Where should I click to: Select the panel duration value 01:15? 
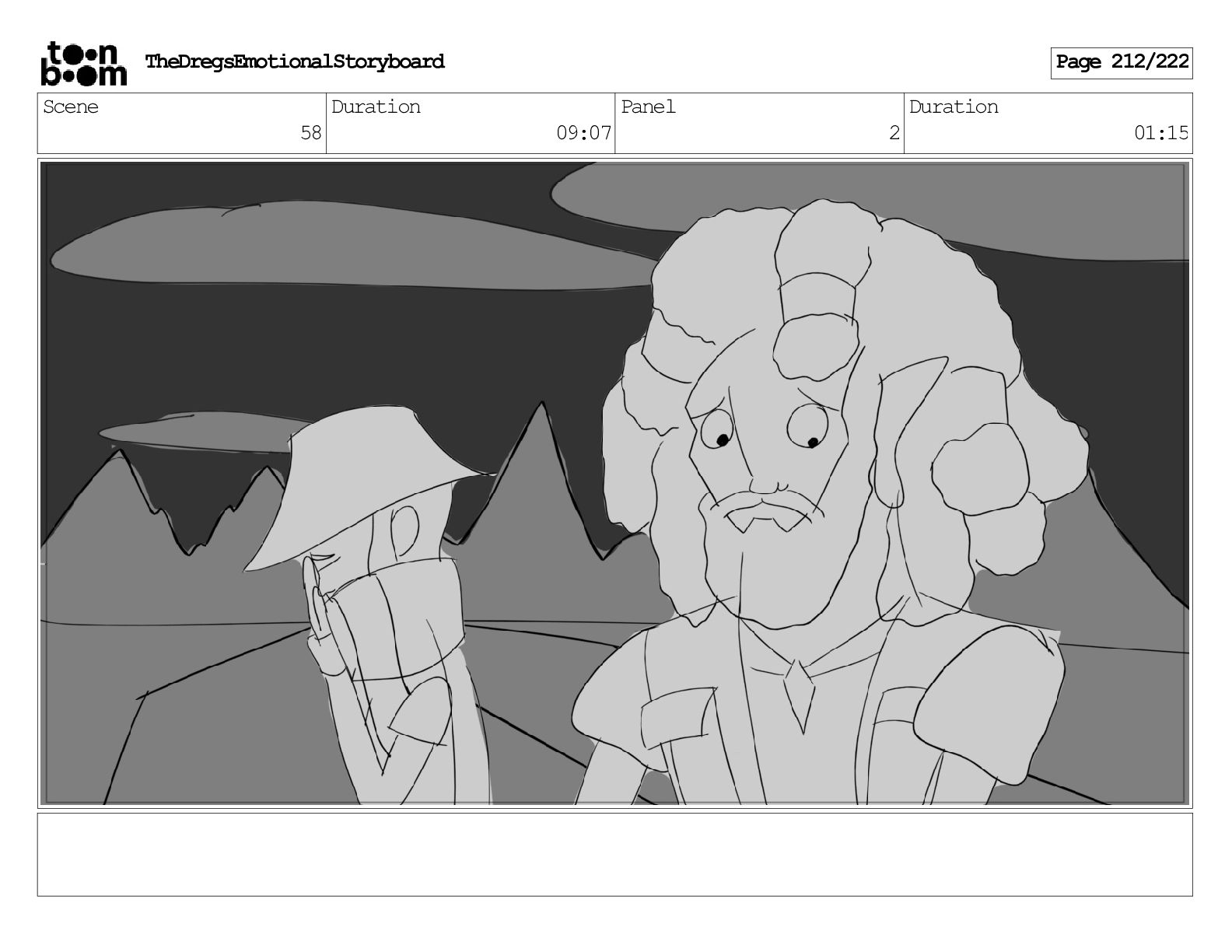pos(1161,133)
